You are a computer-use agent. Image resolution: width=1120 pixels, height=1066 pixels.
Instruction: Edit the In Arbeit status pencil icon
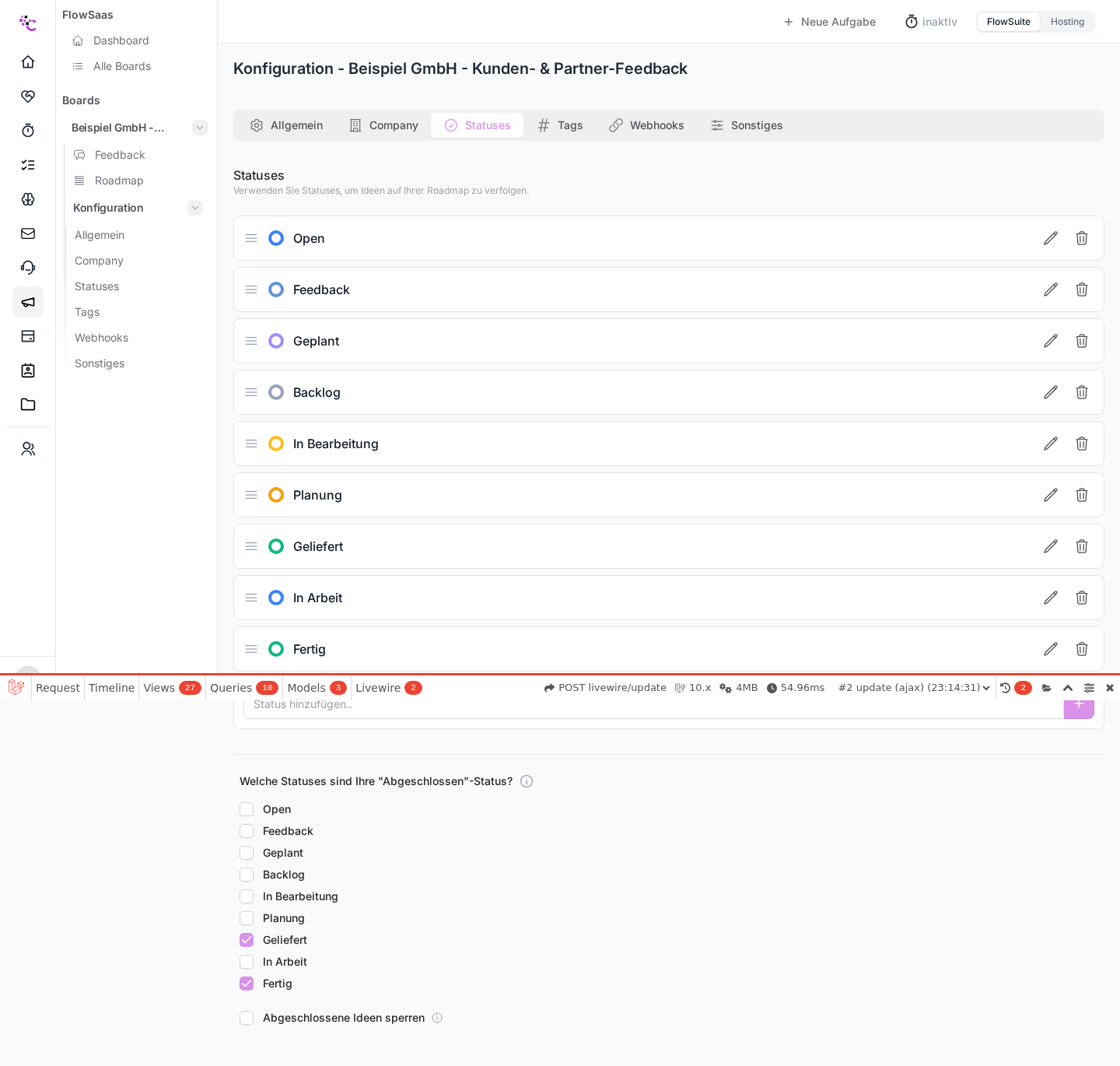pos(1051,598)
